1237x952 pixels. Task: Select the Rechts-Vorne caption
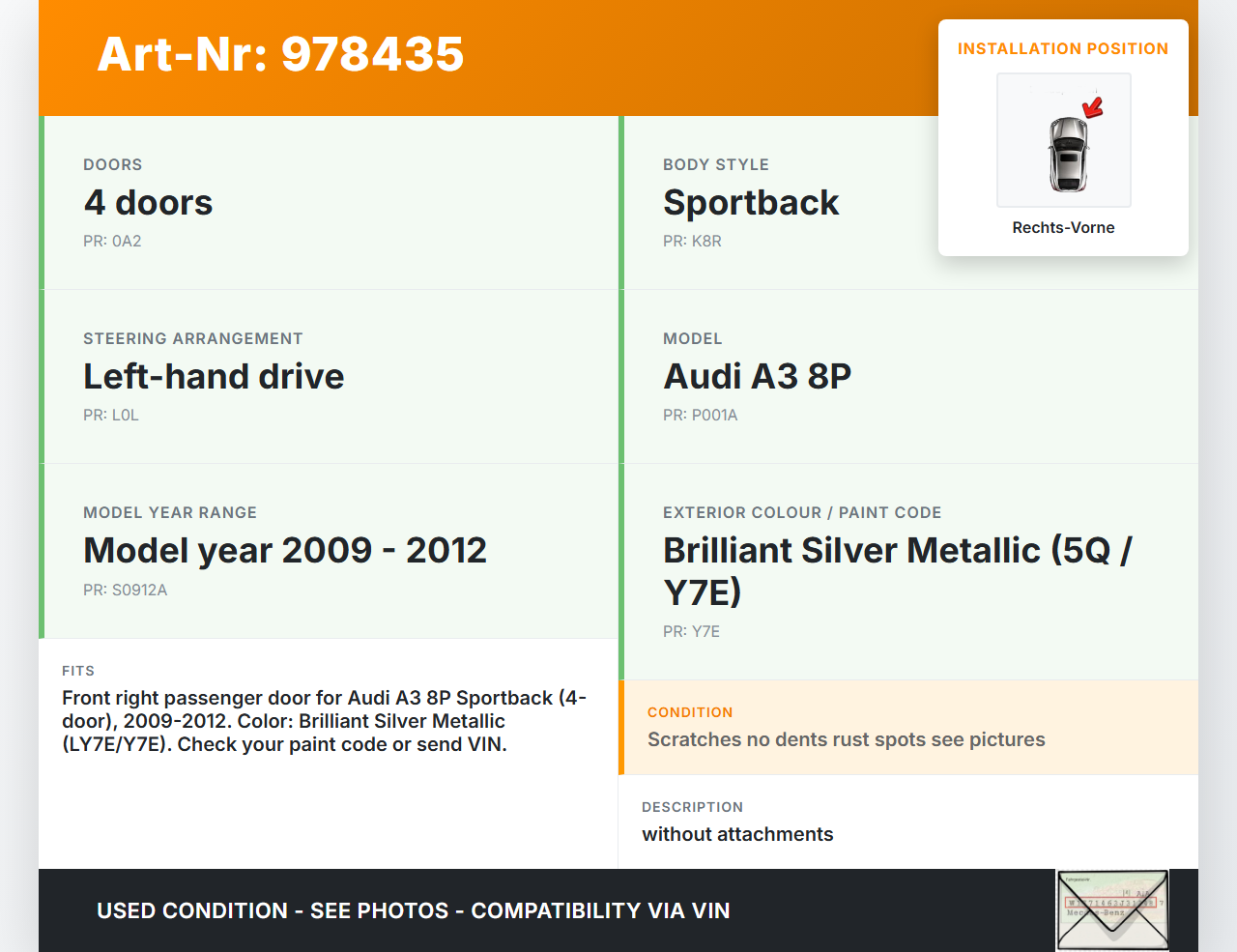1064,227
